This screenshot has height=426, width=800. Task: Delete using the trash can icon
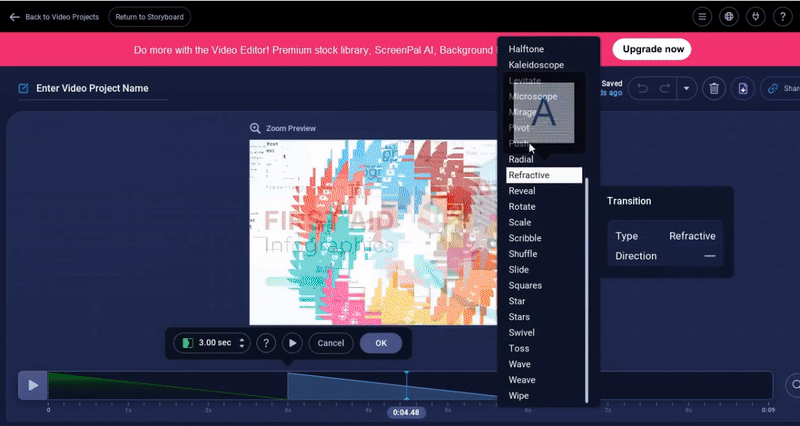point(714,89)
